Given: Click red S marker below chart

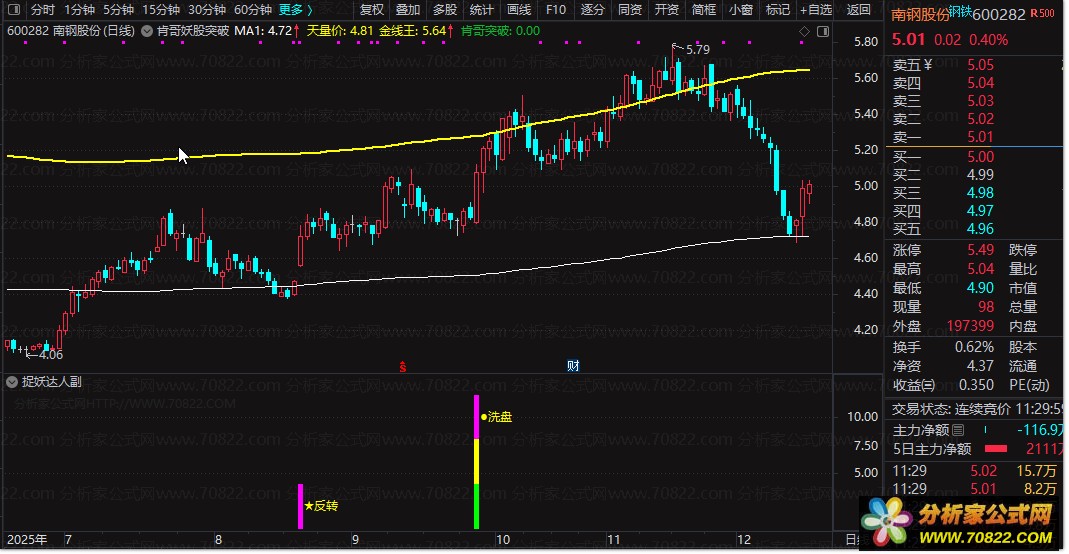Looking at the screenshot, I should click(403, 367).
